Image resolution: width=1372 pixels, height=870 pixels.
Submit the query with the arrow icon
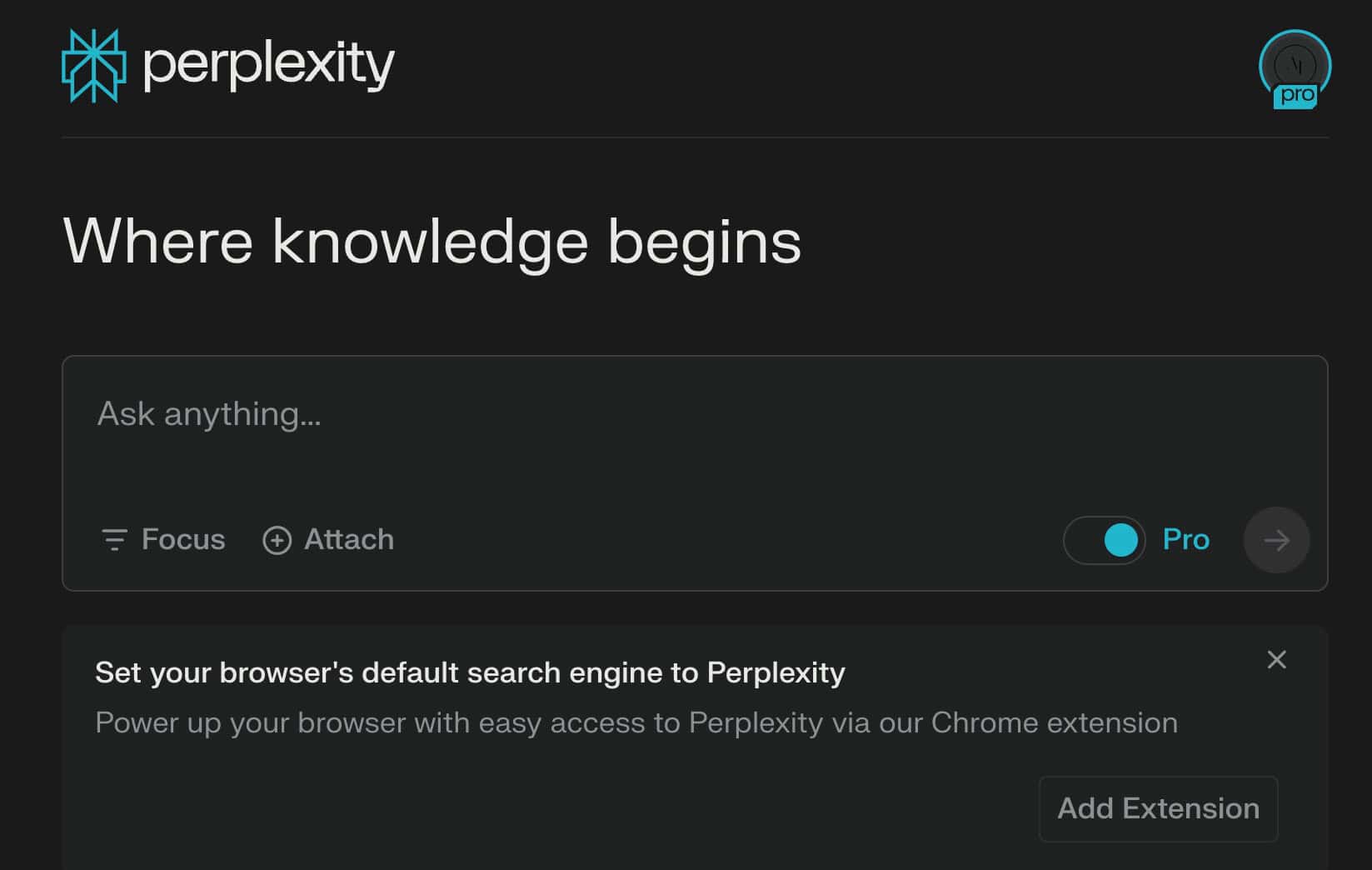1276,540
